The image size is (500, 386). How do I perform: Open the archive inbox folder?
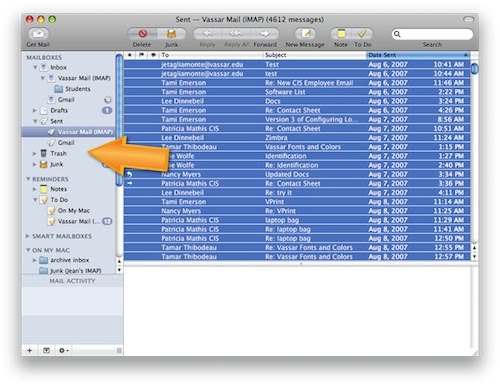(x=70, y=260)
